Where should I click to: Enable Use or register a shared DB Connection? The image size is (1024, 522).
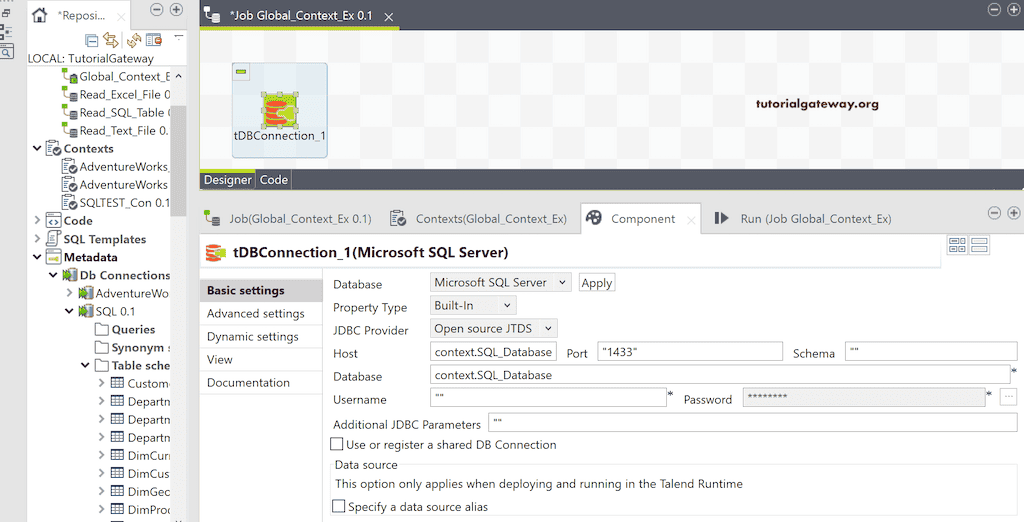click(337, 444)
